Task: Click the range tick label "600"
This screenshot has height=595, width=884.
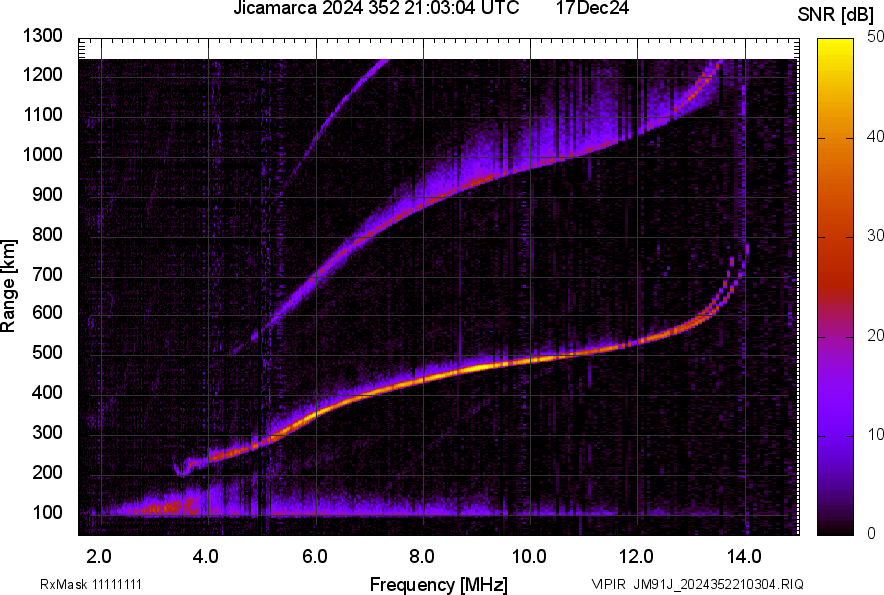Action: pos(47,312)
